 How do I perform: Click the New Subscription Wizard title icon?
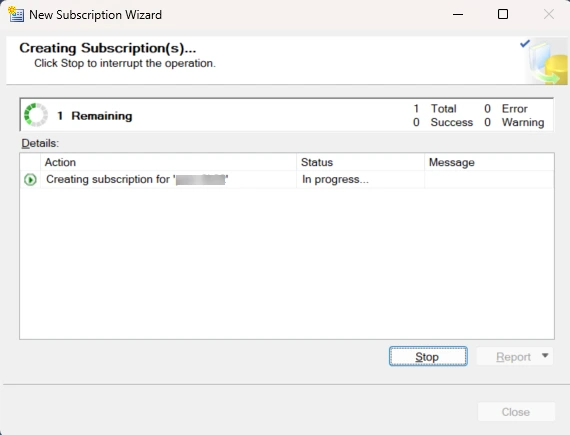[x=16, y=15]
